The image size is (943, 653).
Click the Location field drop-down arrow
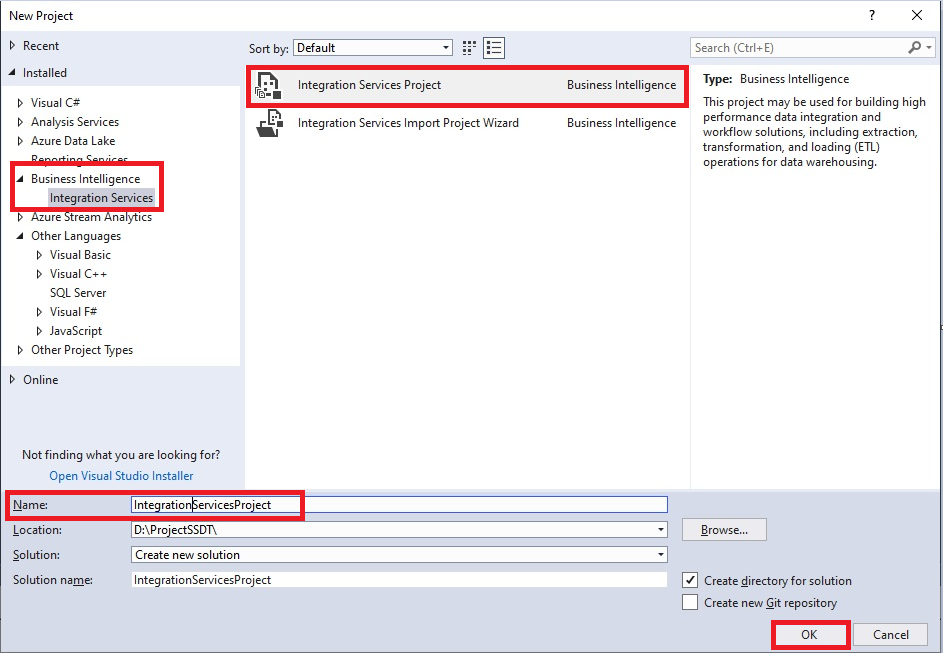pyautogui.click(x=660, y=530)
